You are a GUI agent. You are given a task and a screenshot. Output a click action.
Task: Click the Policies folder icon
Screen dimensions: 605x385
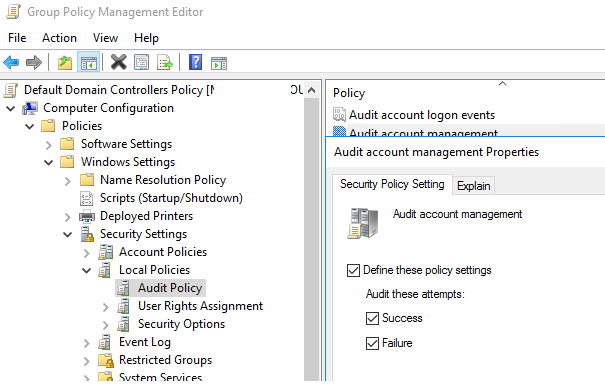(x=49, y=126)
